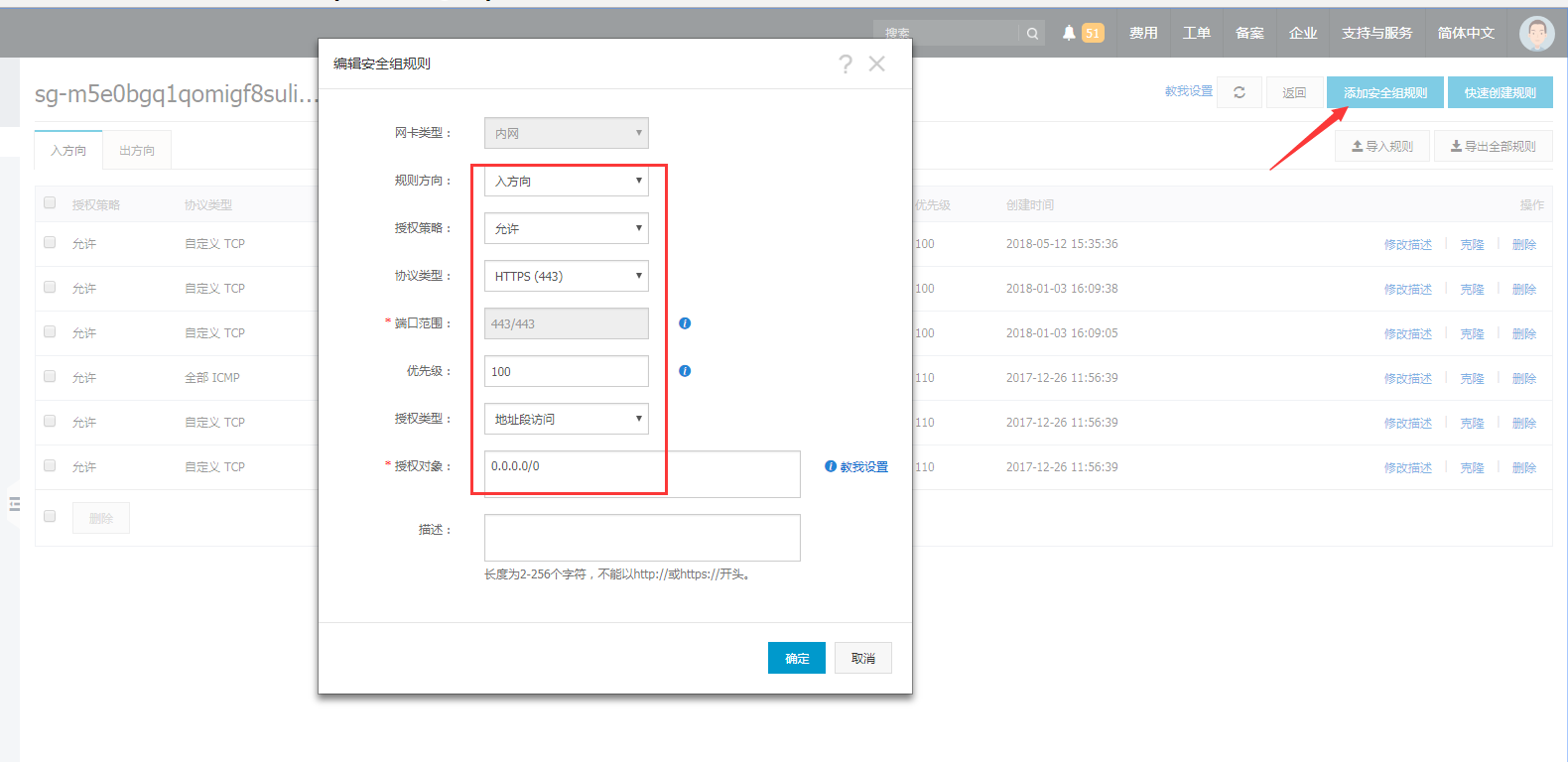Image resolution: width=1568 pixels, height=762 pixels.
Task: Toggle the select-all checkbox in table header
Action: pos(50,203)
